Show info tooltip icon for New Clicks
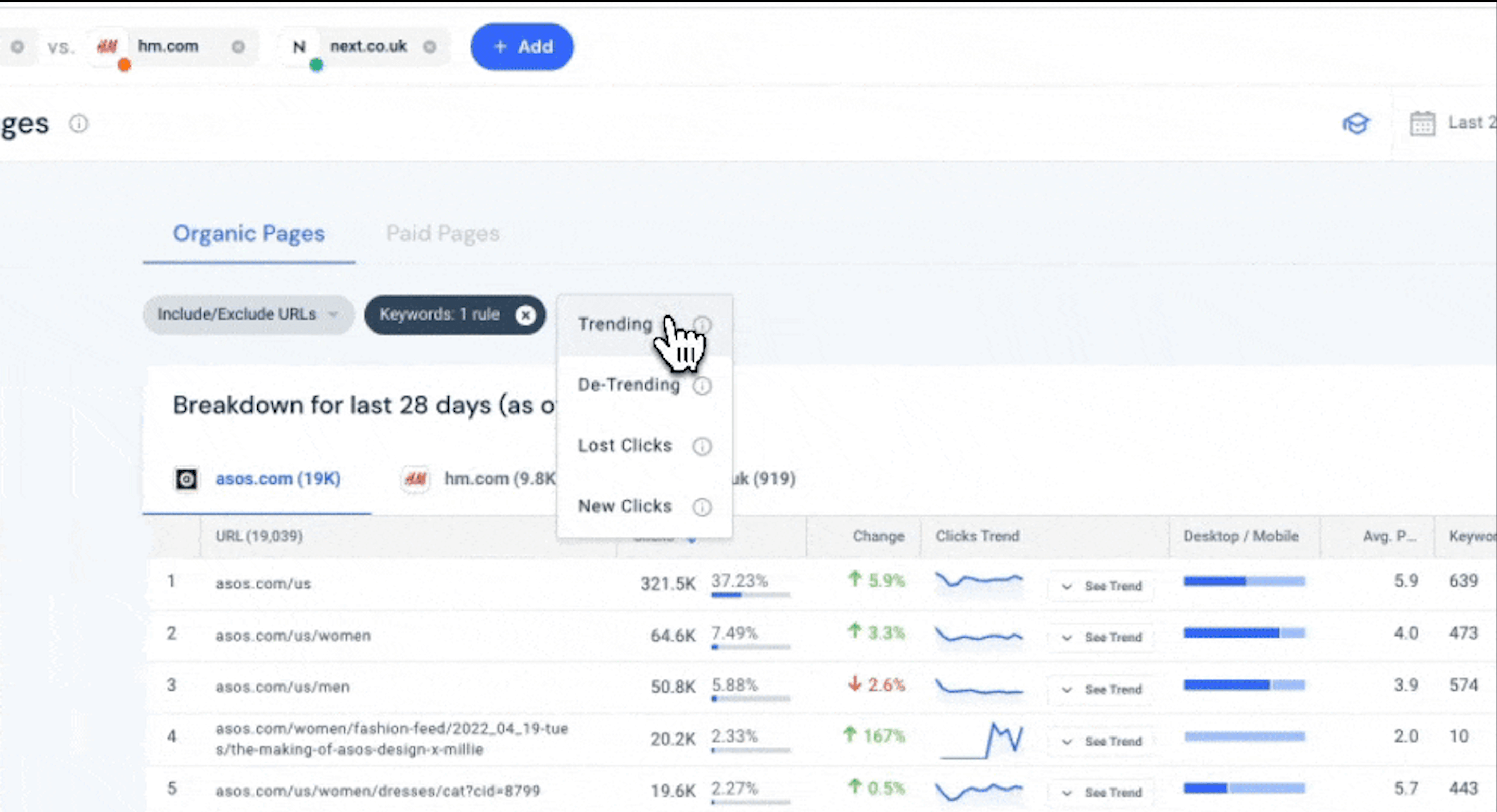This screenshot has height=812, width=1497. [702, 507]
